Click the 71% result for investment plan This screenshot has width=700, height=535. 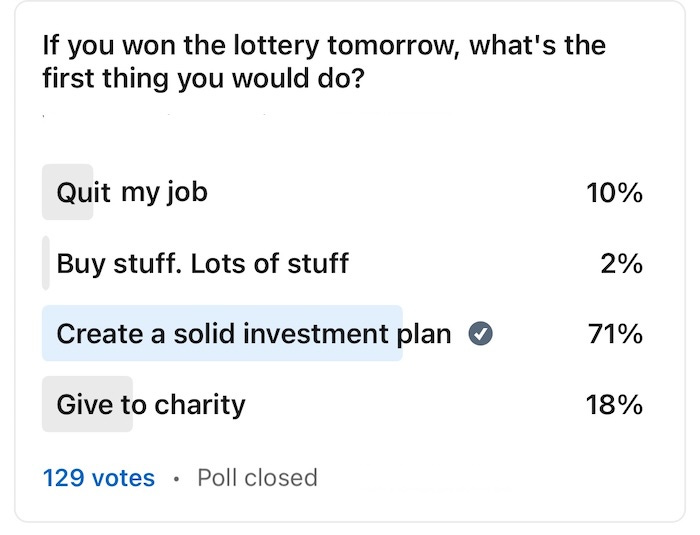pyautogui.click(x=616, y=334)
